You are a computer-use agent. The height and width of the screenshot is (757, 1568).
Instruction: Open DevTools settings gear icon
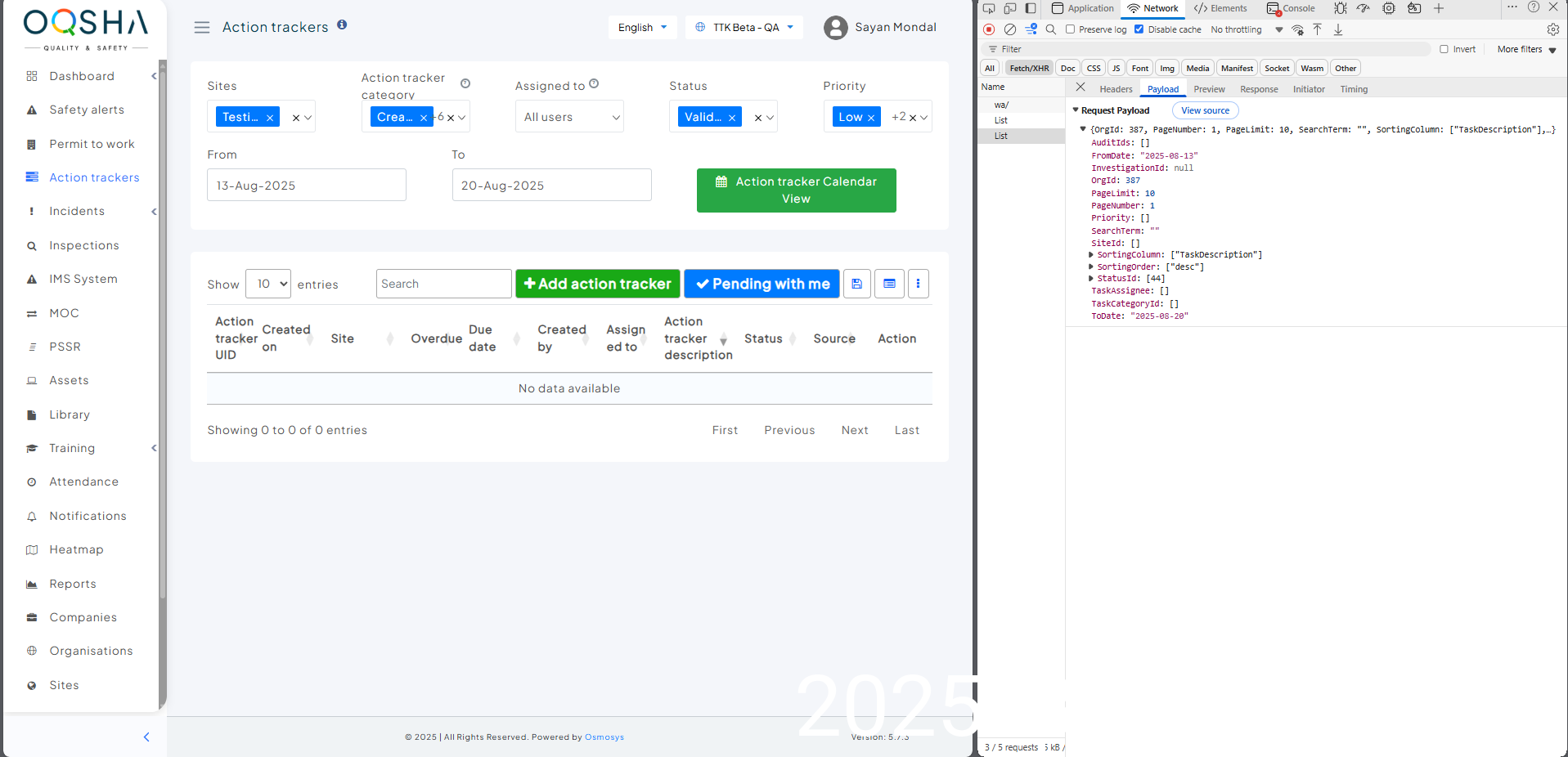pos(1552,29)
